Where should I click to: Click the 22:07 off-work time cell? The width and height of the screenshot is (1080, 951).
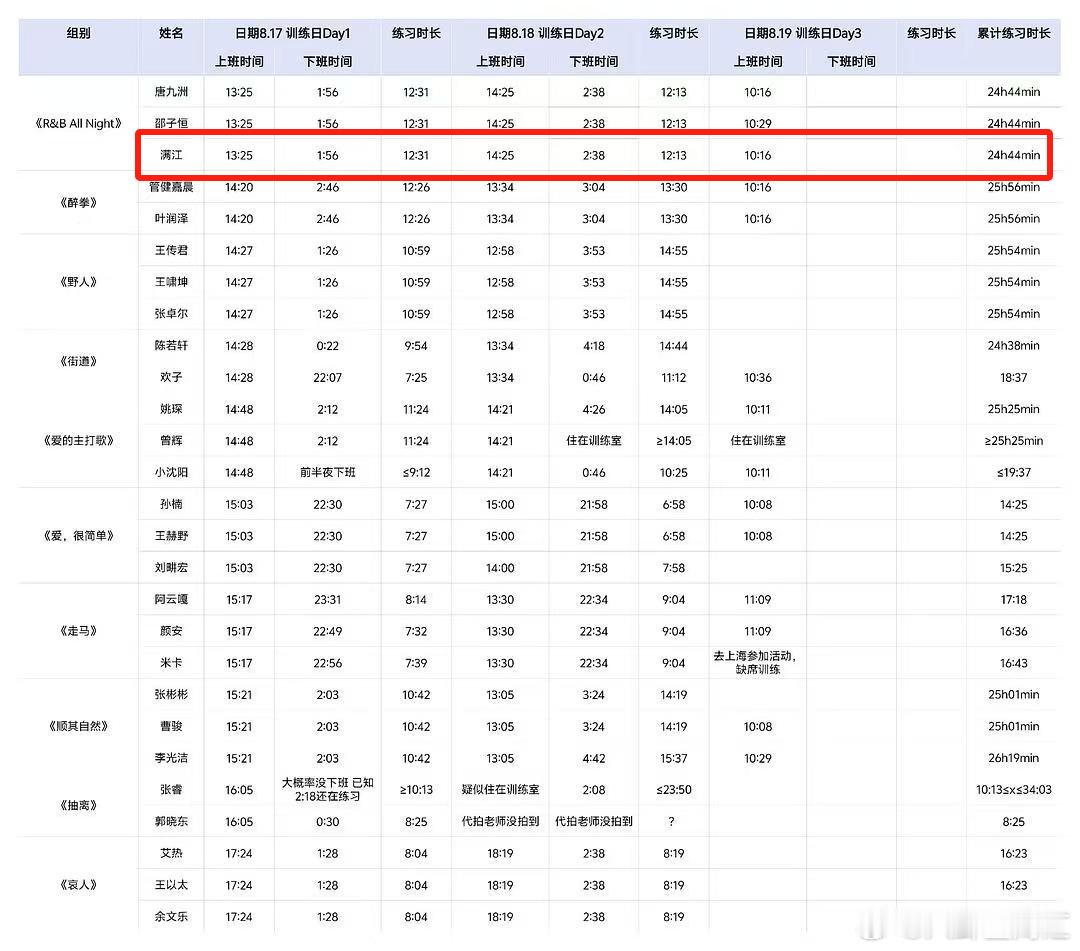327,377
